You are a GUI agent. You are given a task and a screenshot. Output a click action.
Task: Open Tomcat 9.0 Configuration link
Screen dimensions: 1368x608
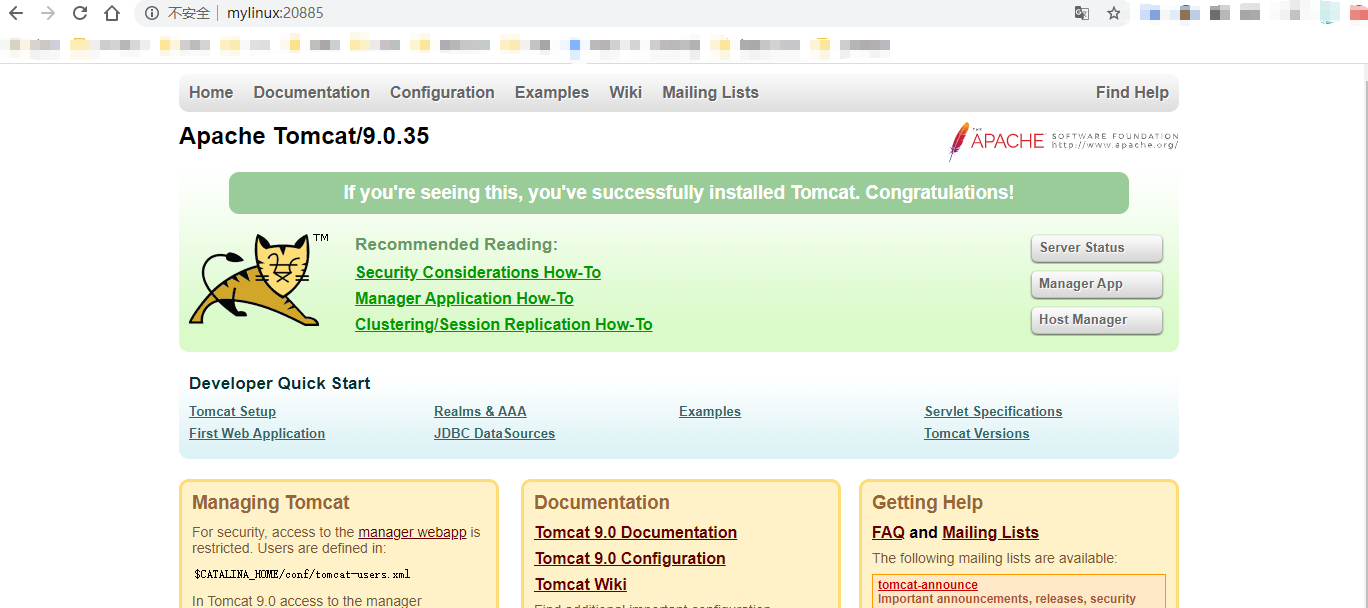(x=630, y=558)
